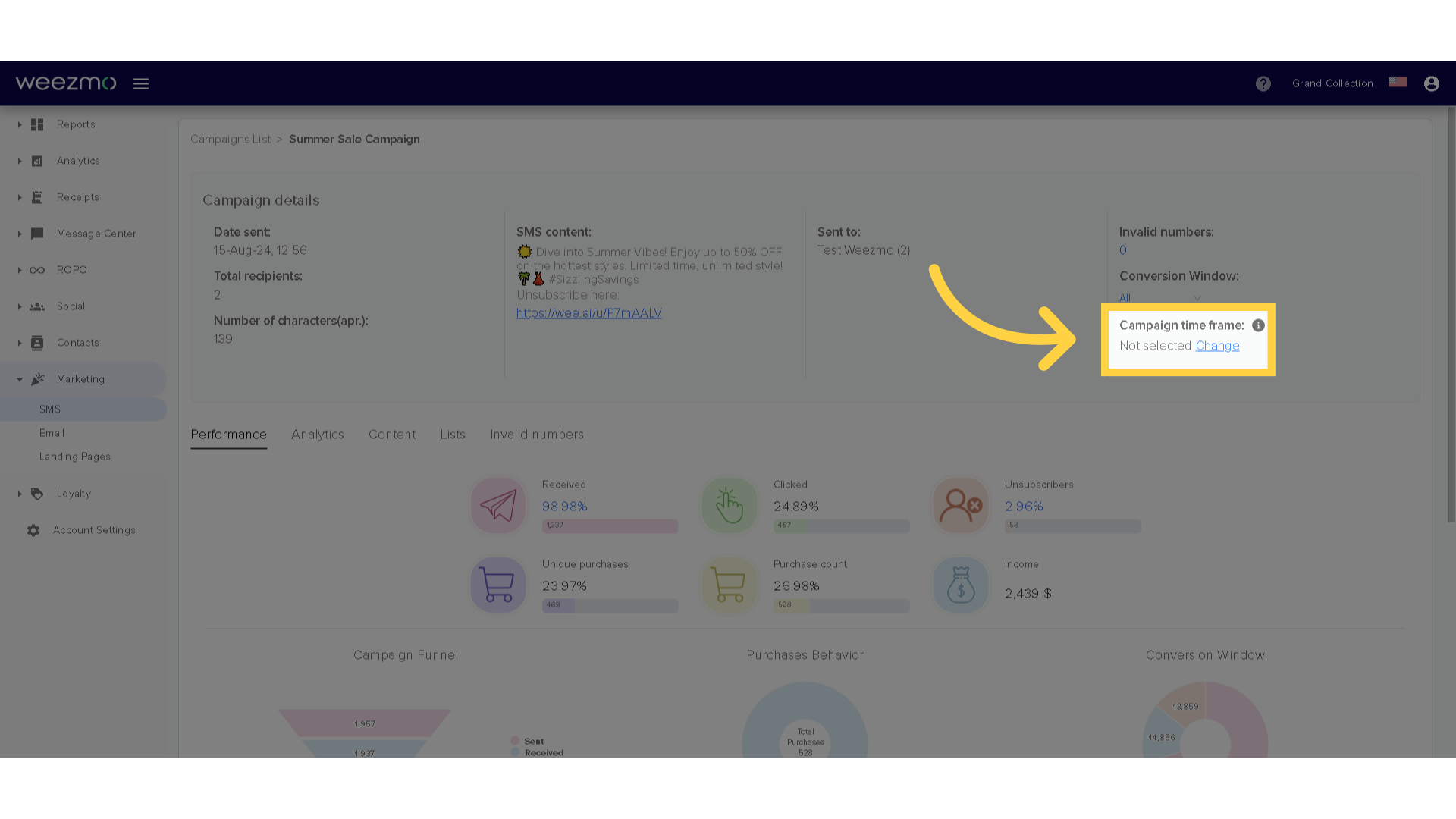Screen dimensions: 1456x819
Task: Click the Purchases Behavior donut chart
Action: (805, 720)
